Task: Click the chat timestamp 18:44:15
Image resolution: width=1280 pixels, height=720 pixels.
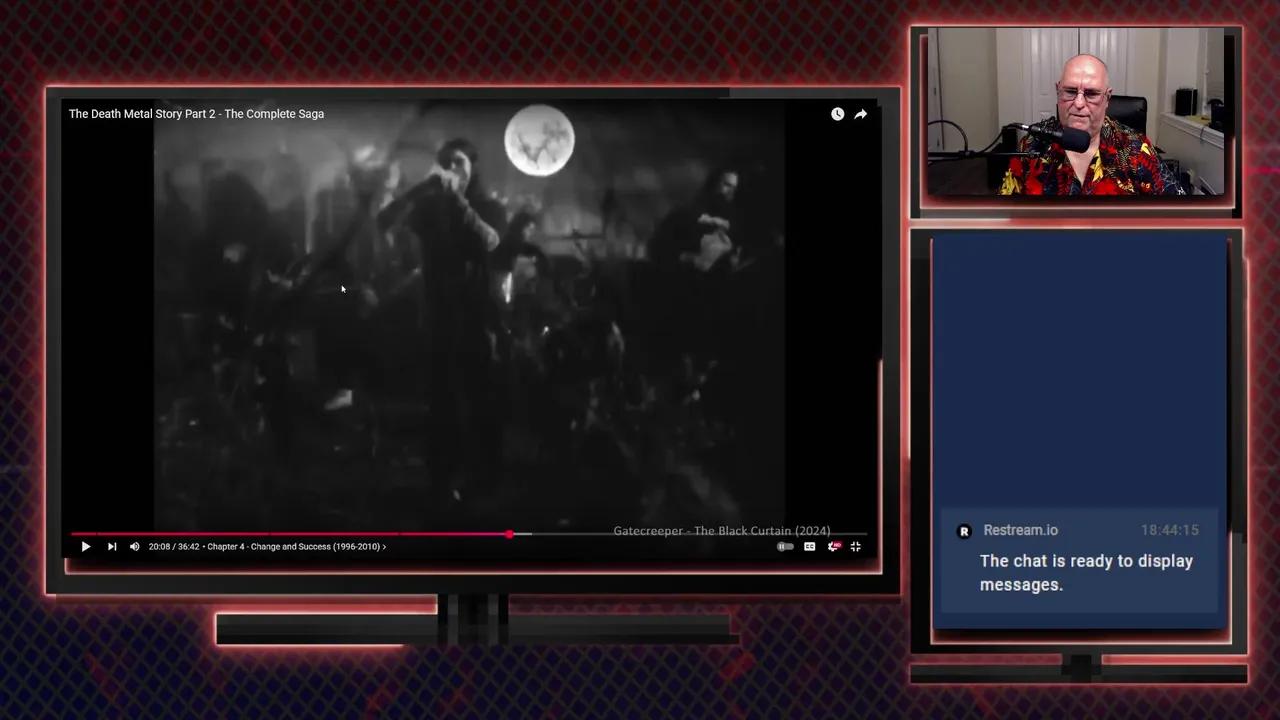Action: tap(1169, 531)
